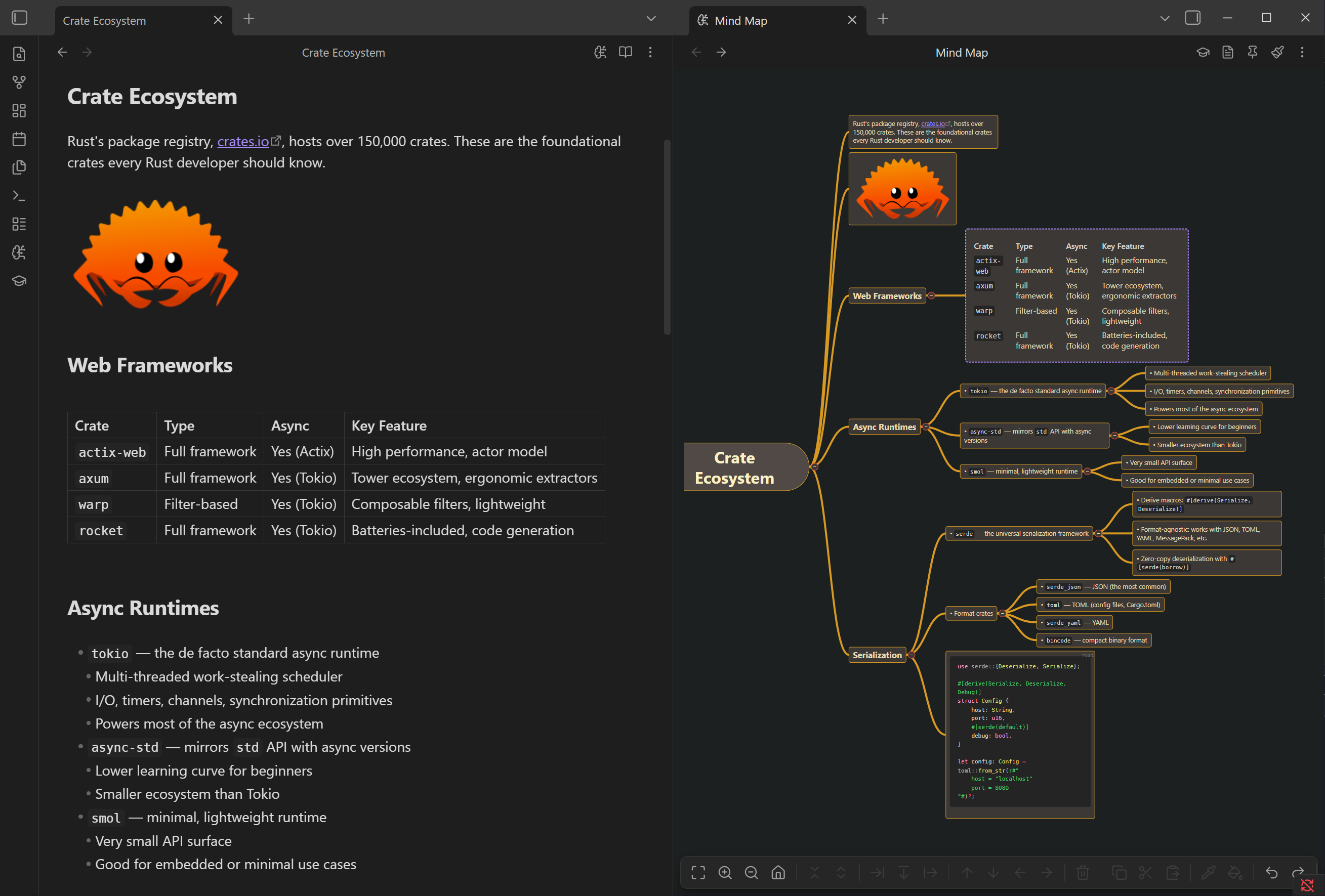The width and height of the screenshot is (1325, 896).
Task: Open a new tab with the plus button
Action: point(249,18)
